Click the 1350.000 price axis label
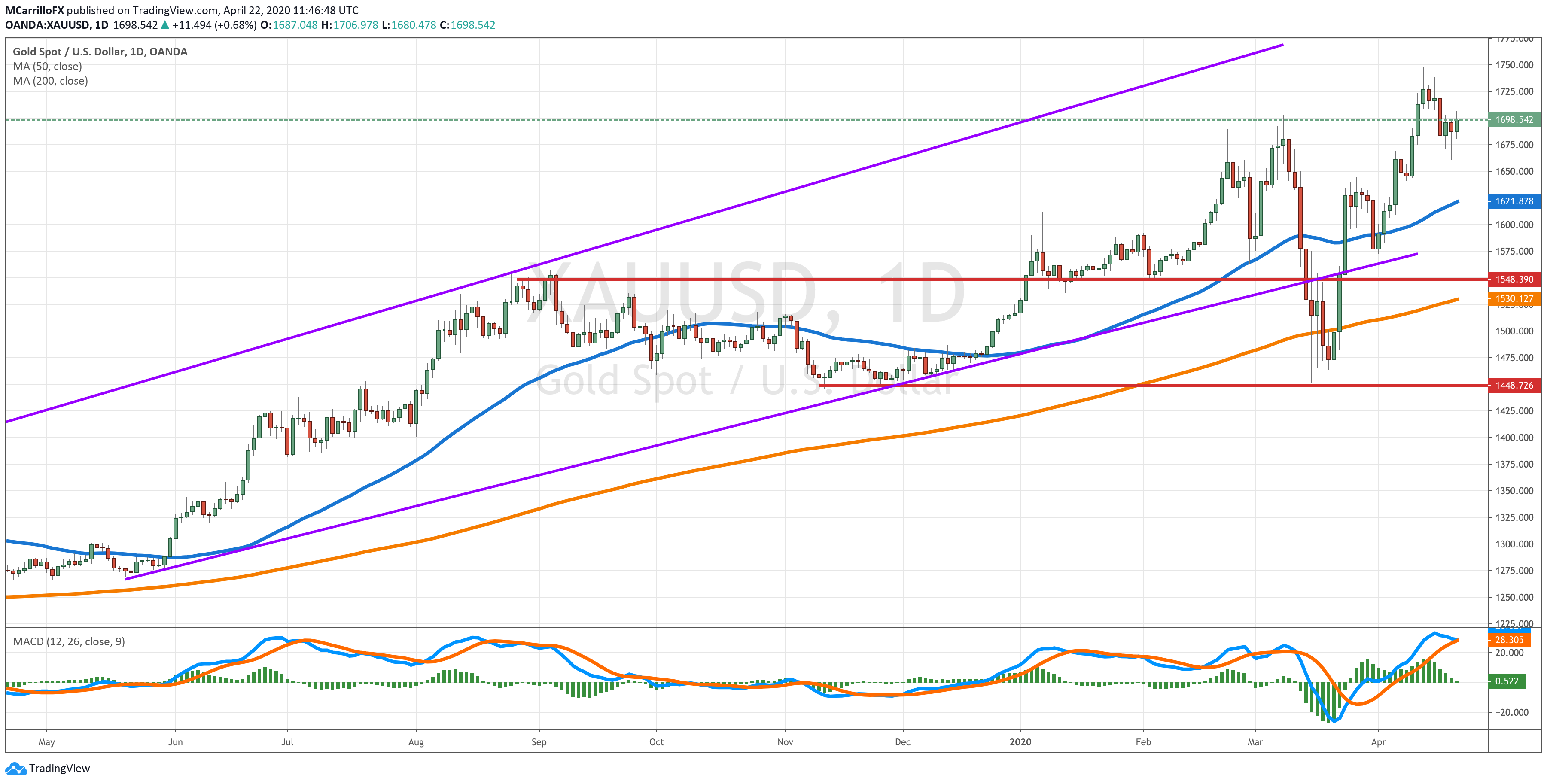 pyautogui.click(x=1514, y=490)
